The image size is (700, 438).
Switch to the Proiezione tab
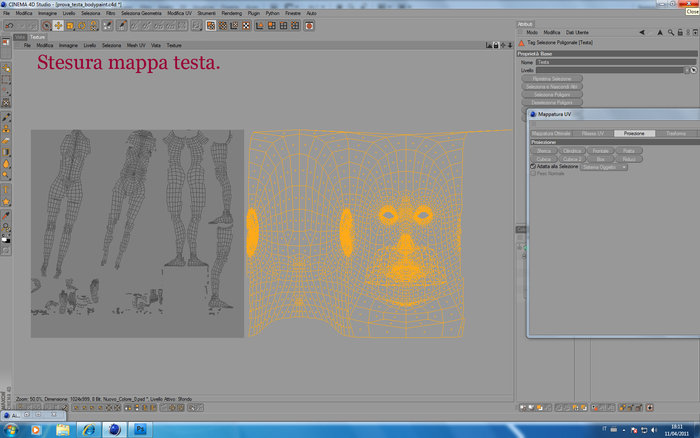click(x=634, y=133)
